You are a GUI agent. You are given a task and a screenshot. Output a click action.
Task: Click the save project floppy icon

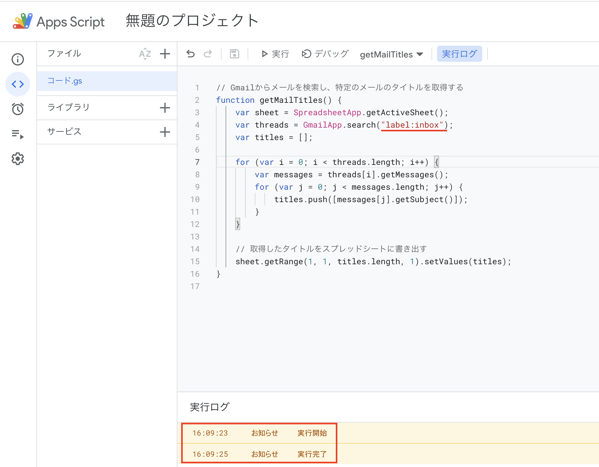point(234,54)
